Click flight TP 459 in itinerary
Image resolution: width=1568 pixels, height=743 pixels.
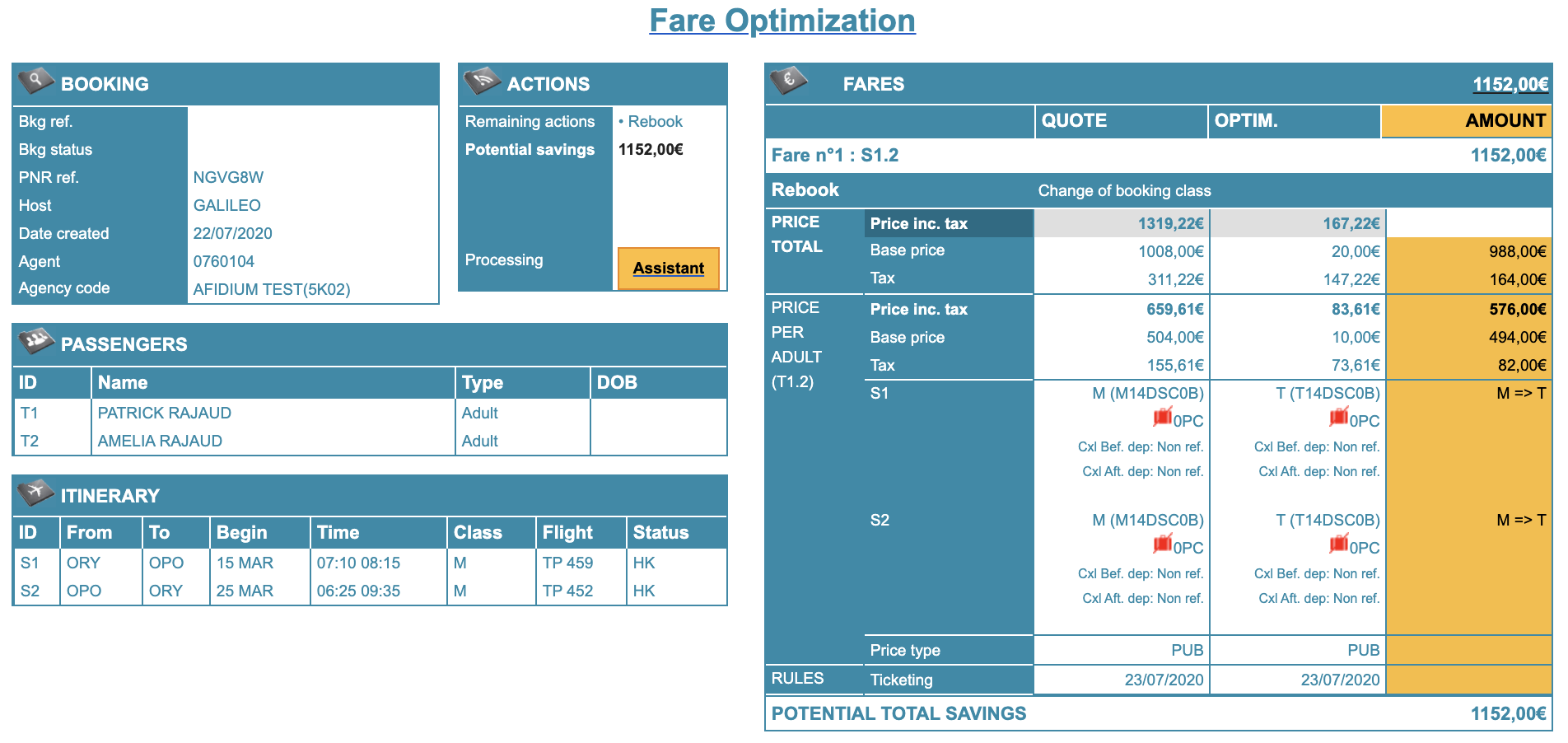pos(567,563)
